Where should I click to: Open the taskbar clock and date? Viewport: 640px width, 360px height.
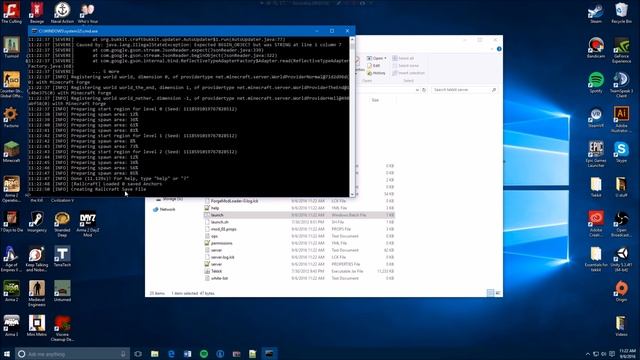[627, 353]
